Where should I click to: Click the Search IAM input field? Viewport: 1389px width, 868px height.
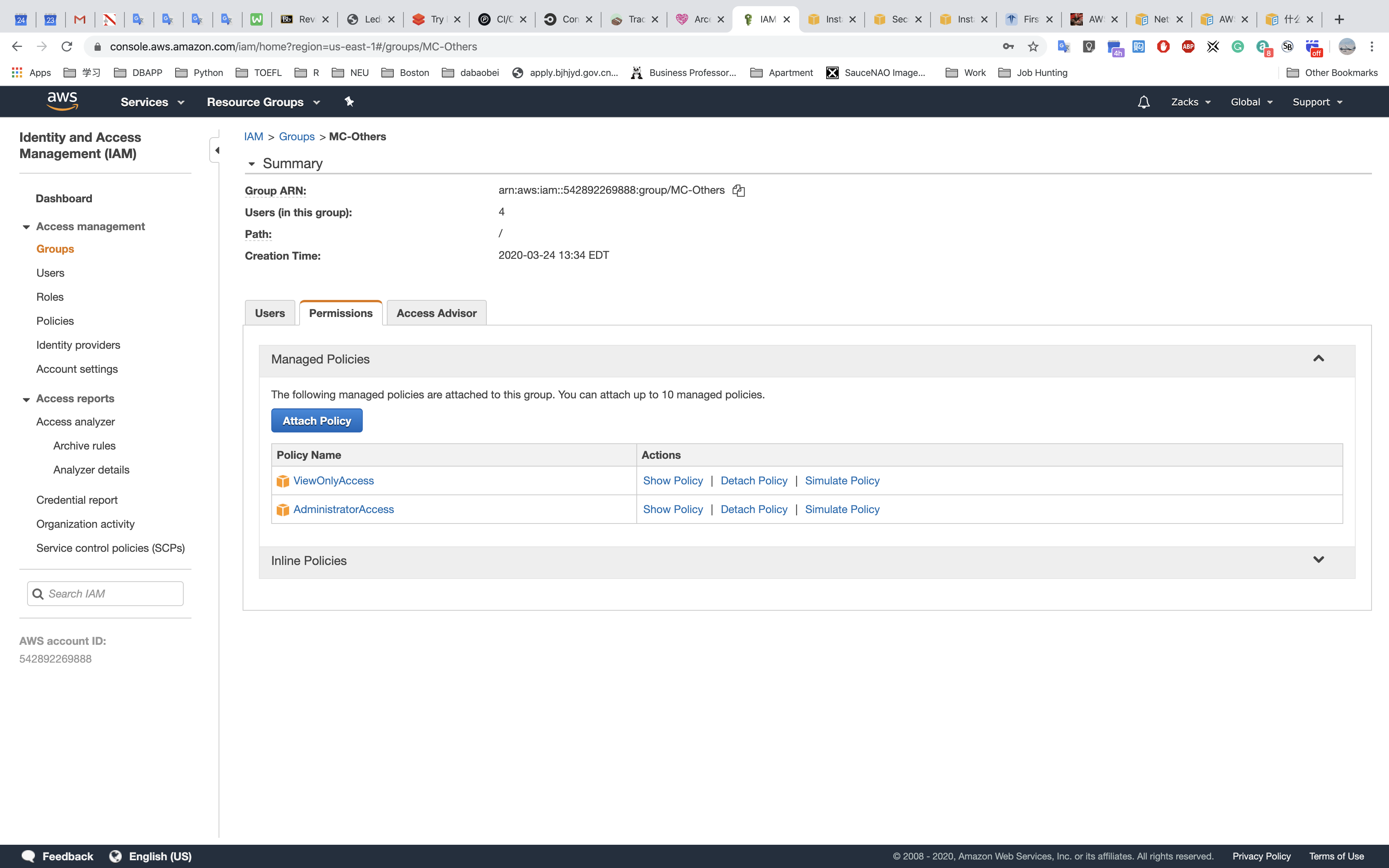tap(112, 594)
